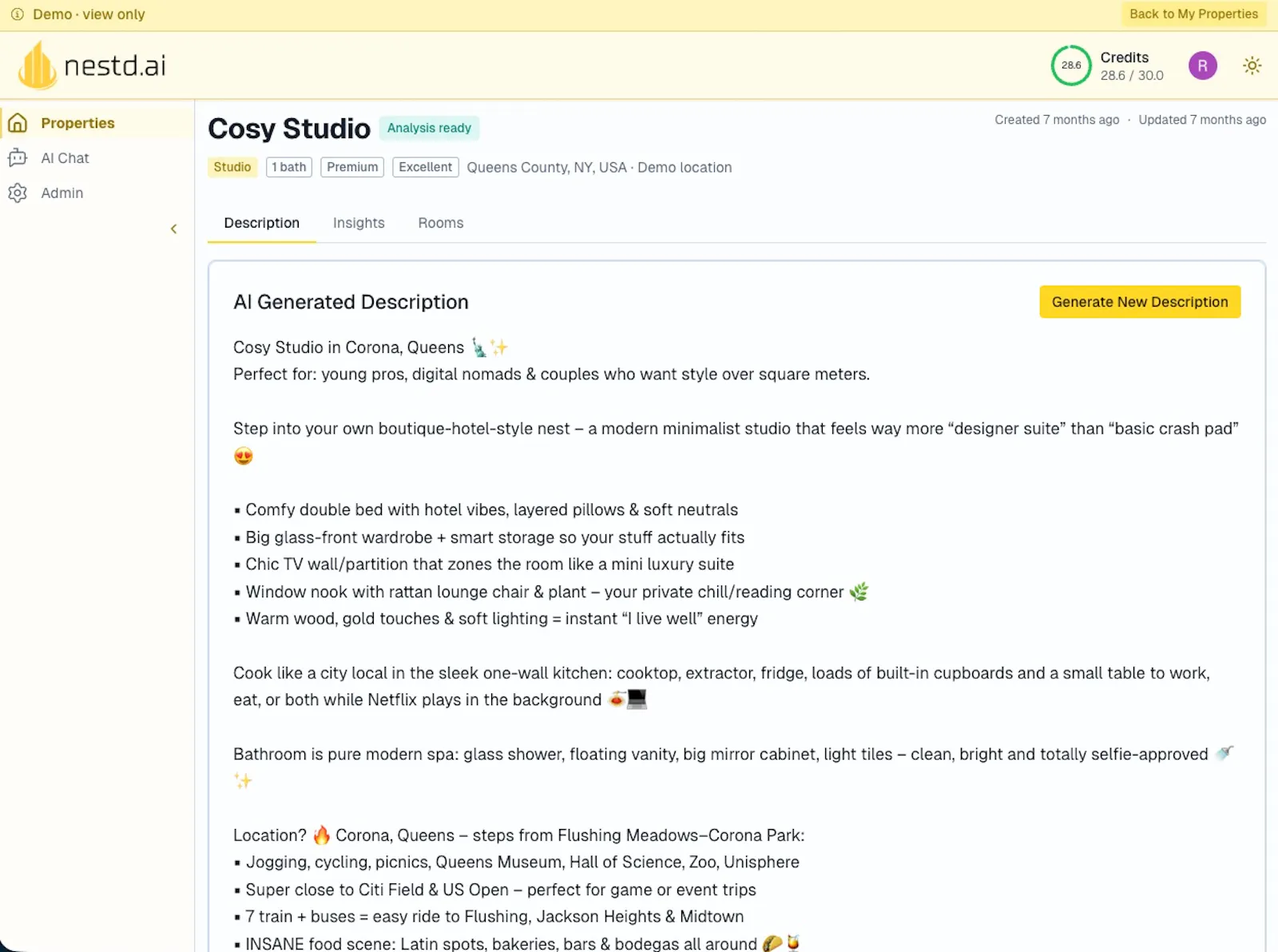Open the AI Chat sidebar label
Viewport: 1278px width, 952px height.
click(x=65, y=158)
